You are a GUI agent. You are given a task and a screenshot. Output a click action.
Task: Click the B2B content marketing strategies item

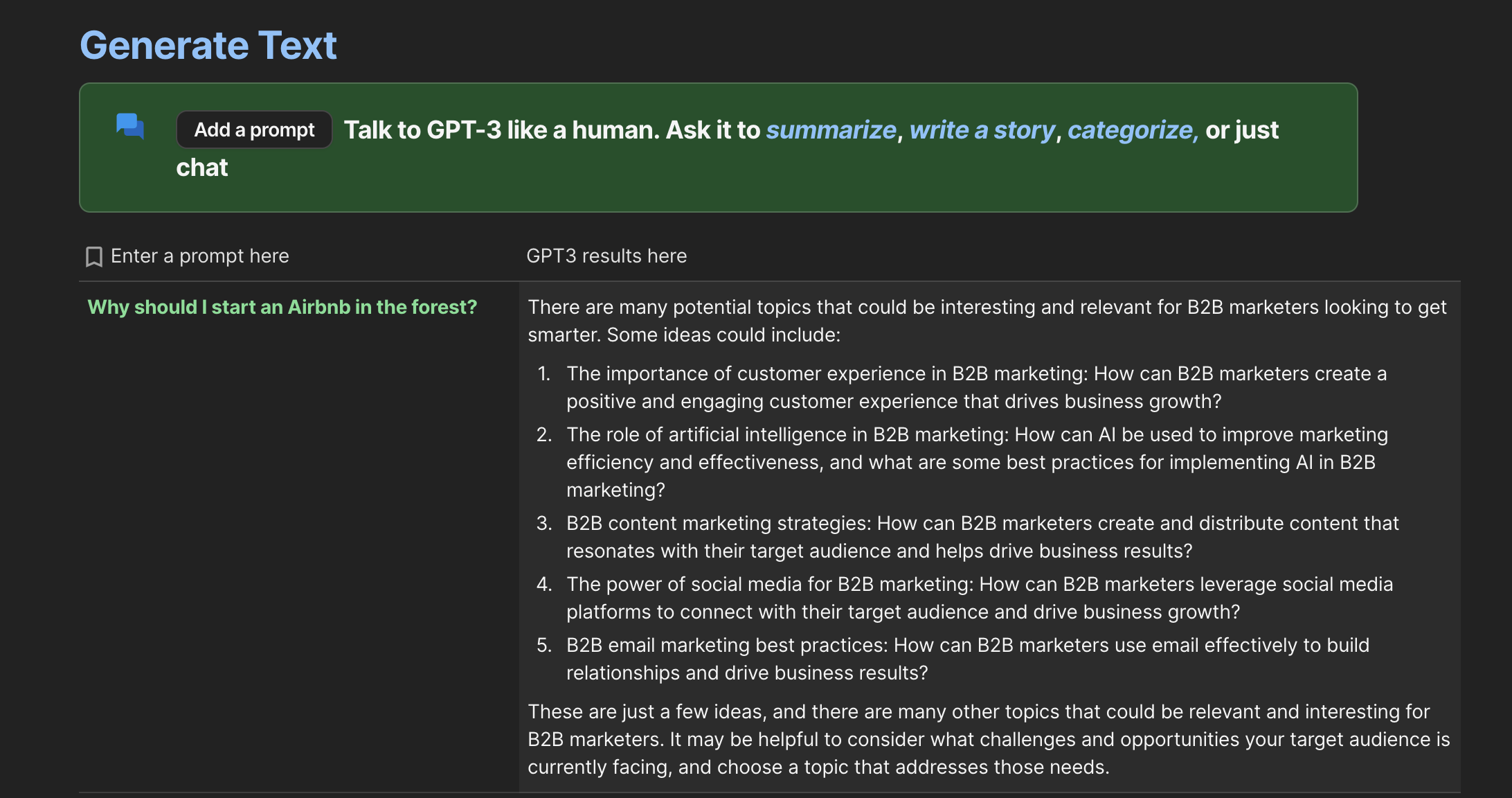tap(982, 537)
